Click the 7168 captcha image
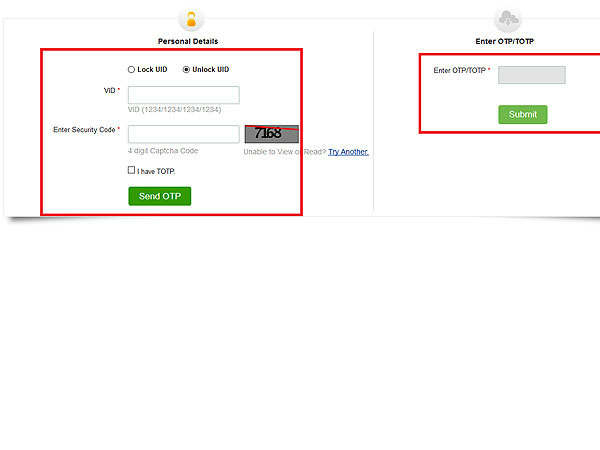This screenshot has height=450, width=600. point(271,133)
